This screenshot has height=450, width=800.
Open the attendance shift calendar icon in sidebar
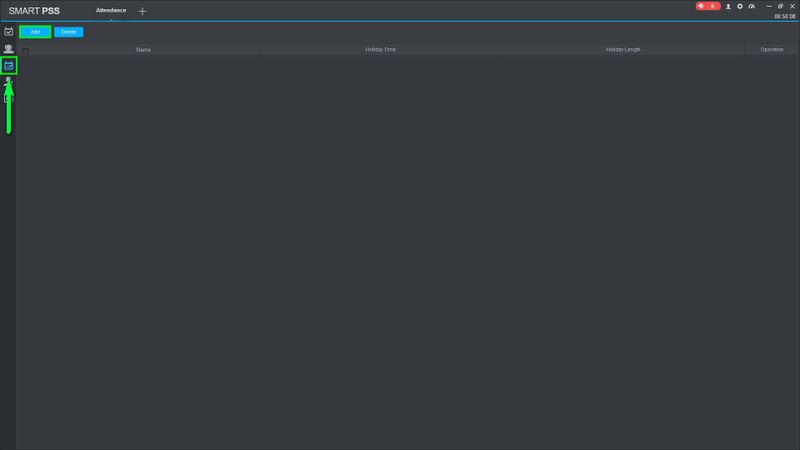click(9, 32)
